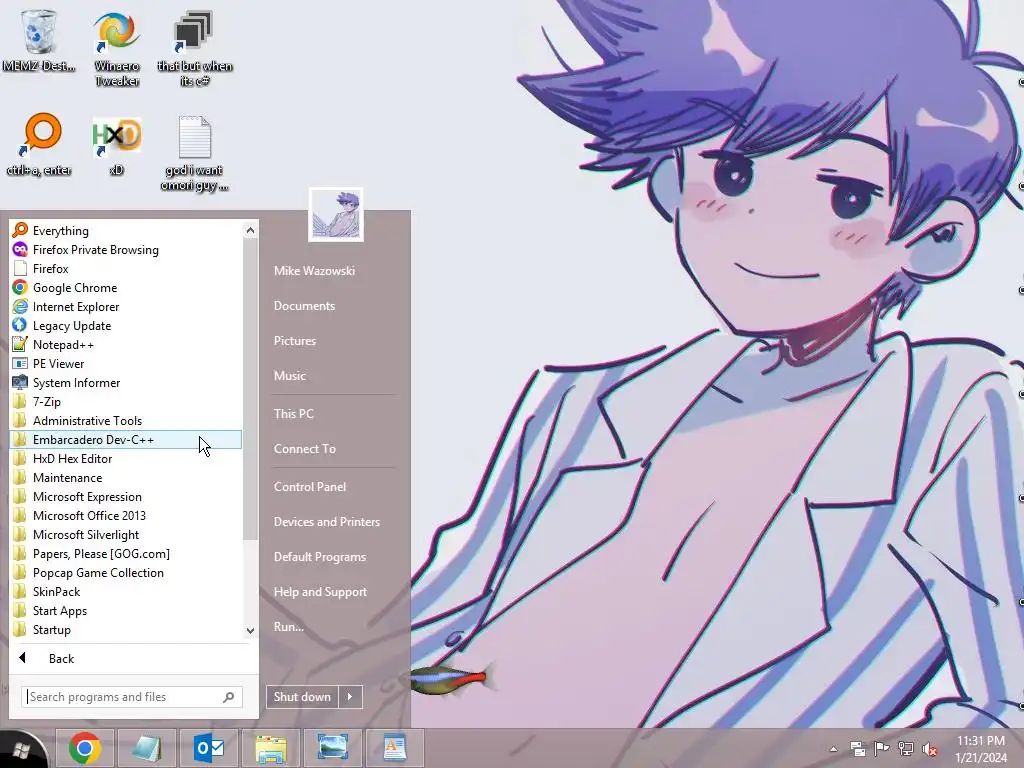Expand the Papers, Please [GOG.com] folder
Viewport: 1024px width, 768px height.
tap(125, 553)
